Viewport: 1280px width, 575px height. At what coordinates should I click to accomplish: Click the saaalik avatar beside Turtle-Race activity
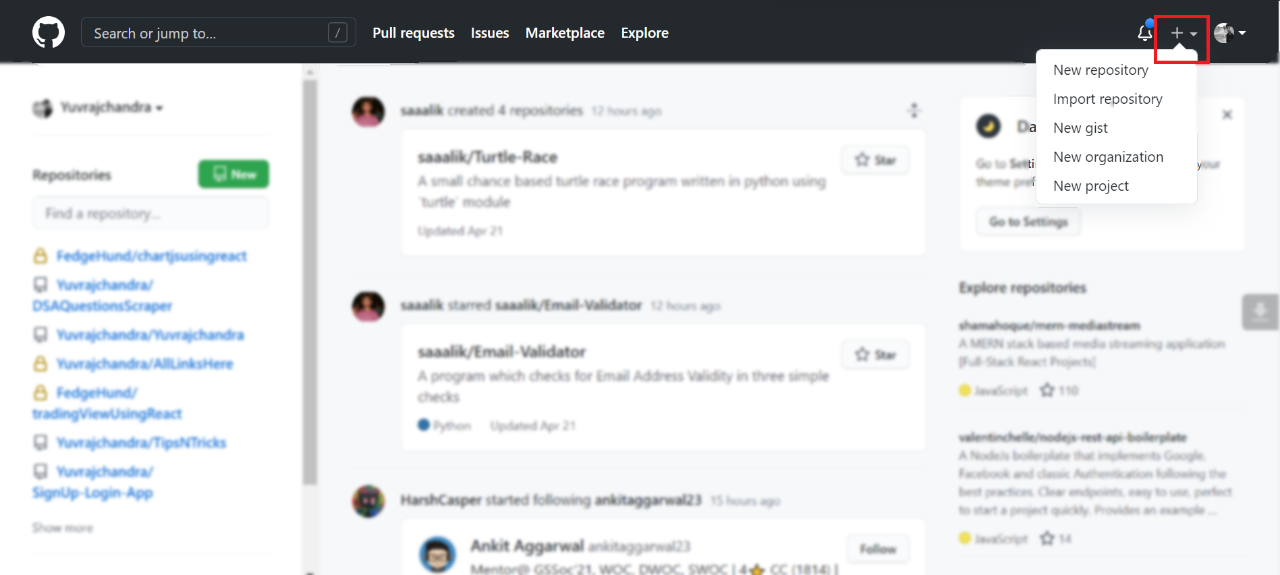click(x=368, y=111)
